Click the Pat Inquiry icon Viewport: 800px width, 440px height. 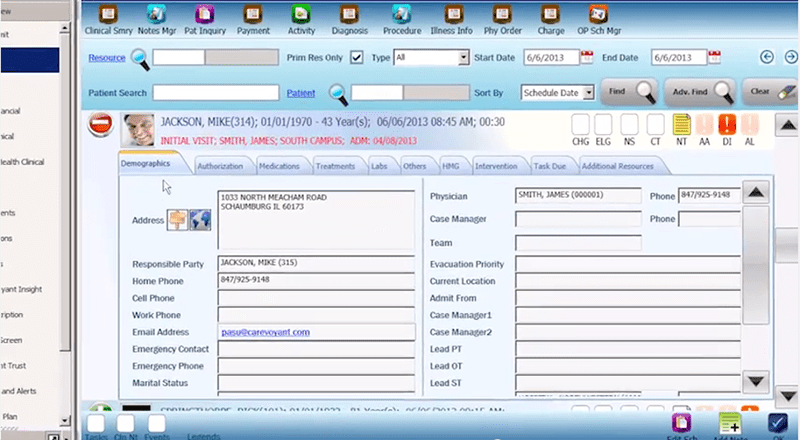click(x=205, y=14)
